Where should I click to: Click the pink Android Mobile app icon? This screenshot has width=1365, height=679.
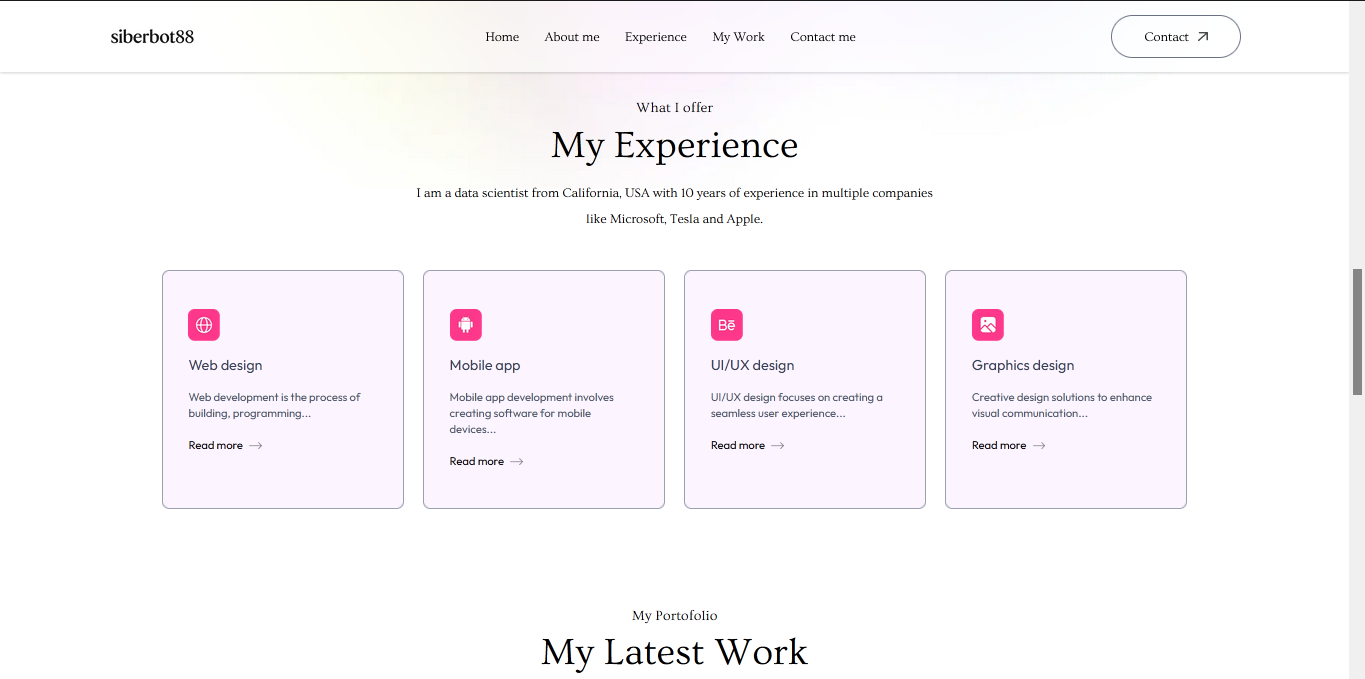click(465, 325)
